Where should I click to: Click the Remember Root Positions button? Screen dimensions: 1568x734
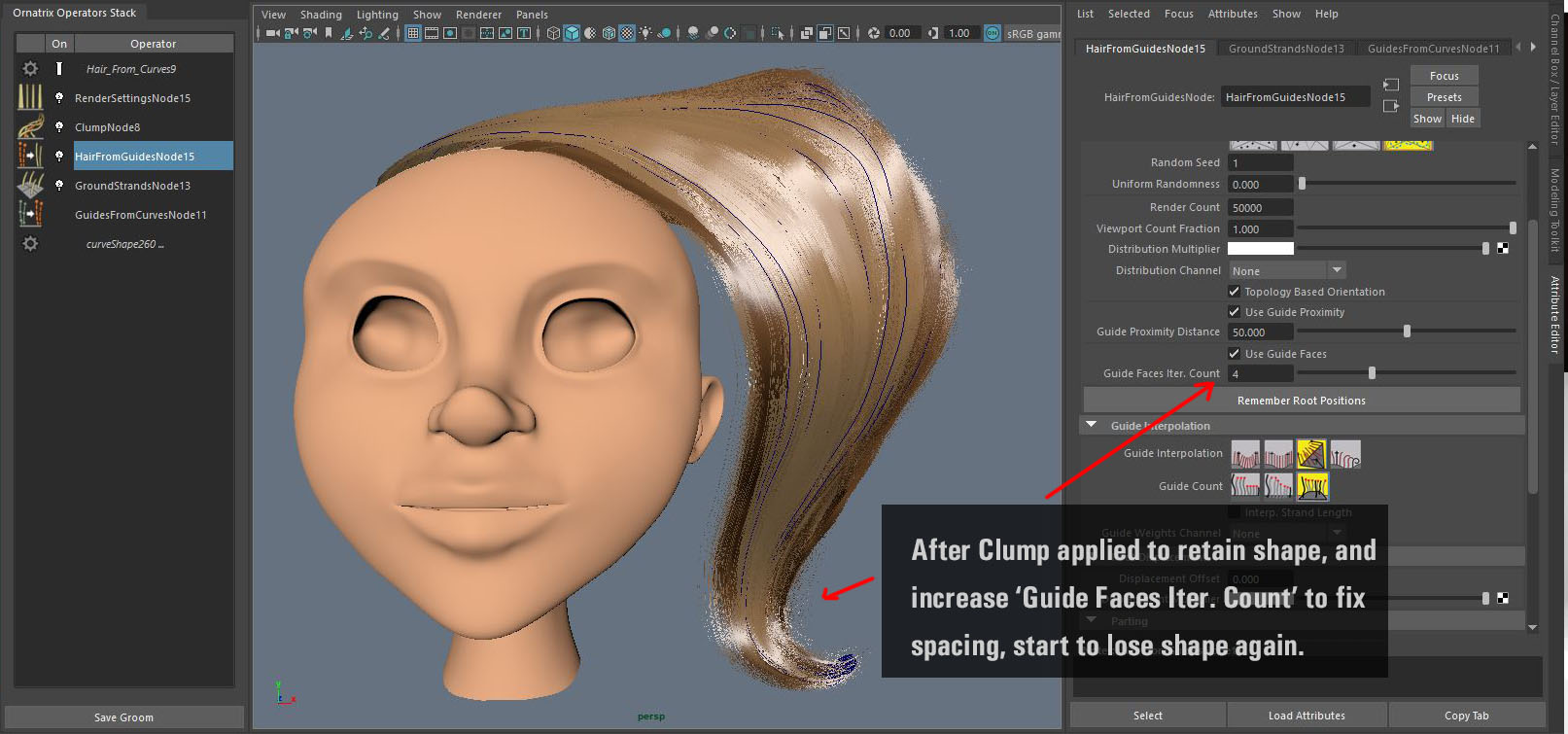click(1301, 401)
